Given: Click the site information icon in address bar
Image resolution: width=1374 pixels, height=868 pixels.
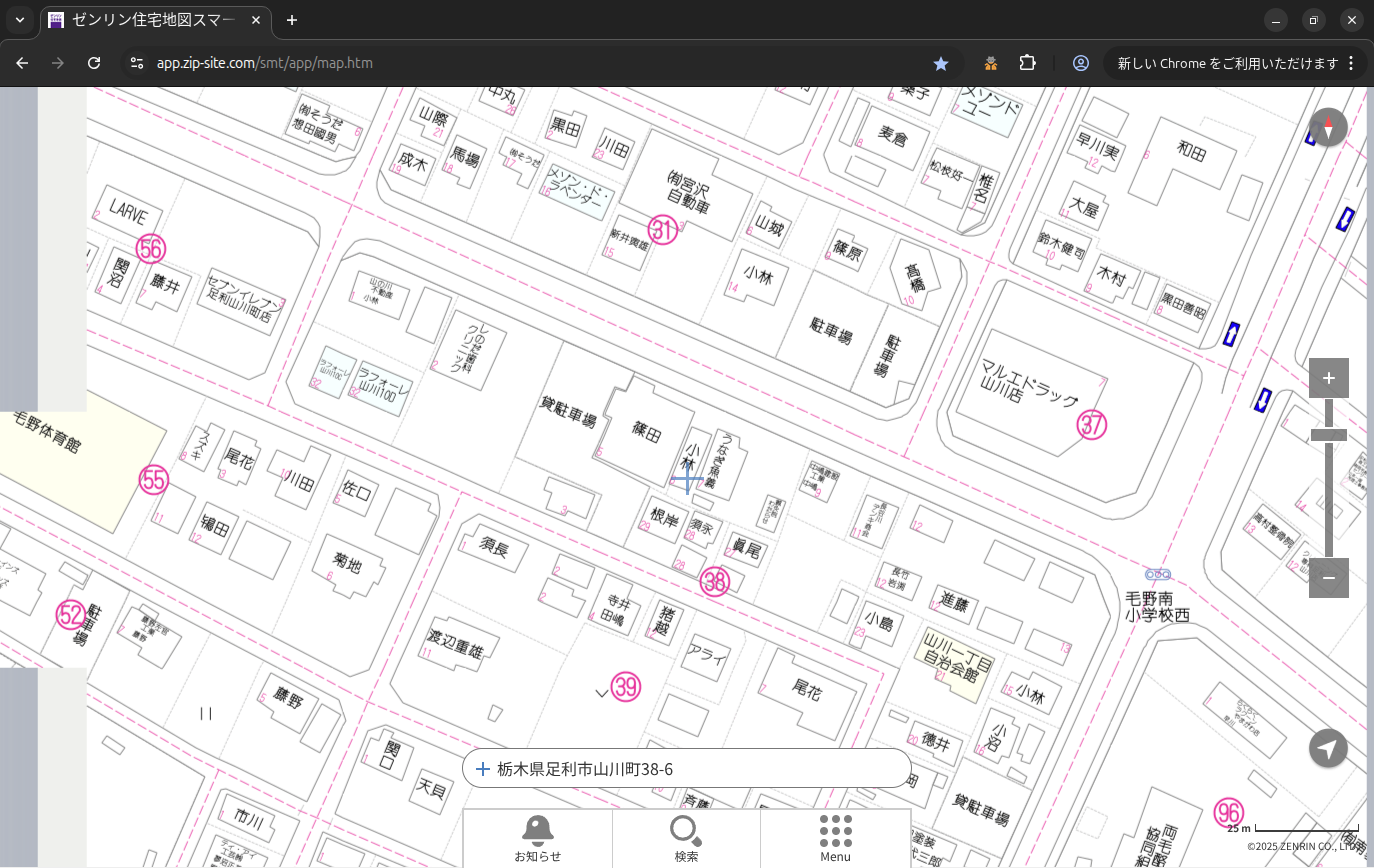Looking at the screenshot, I should [x=138, y=63].
